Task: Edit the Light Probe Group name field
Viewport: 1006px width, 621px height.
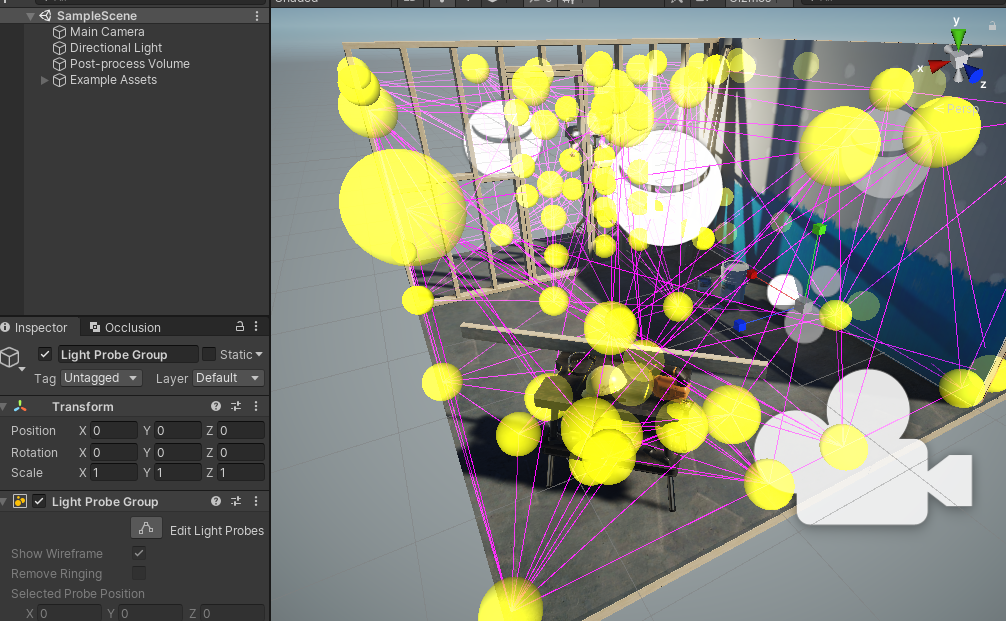Action: [128, 354]
